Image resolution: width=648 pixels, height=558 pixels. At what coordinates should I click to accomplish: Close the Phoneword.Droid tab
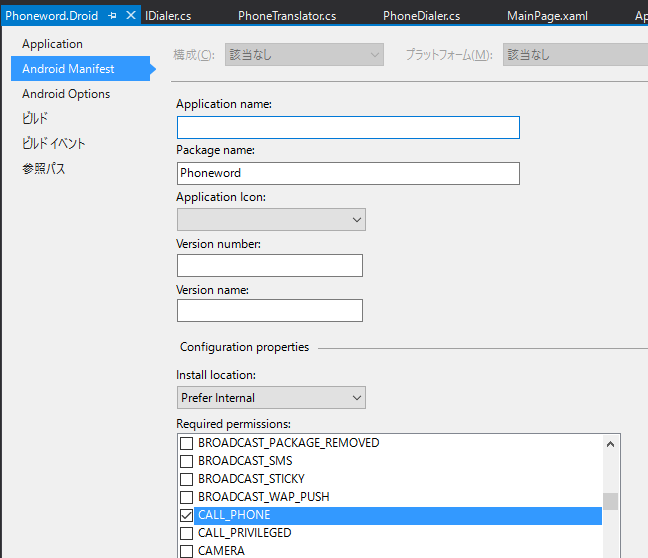pyautogui.click(x=131, y=16)
